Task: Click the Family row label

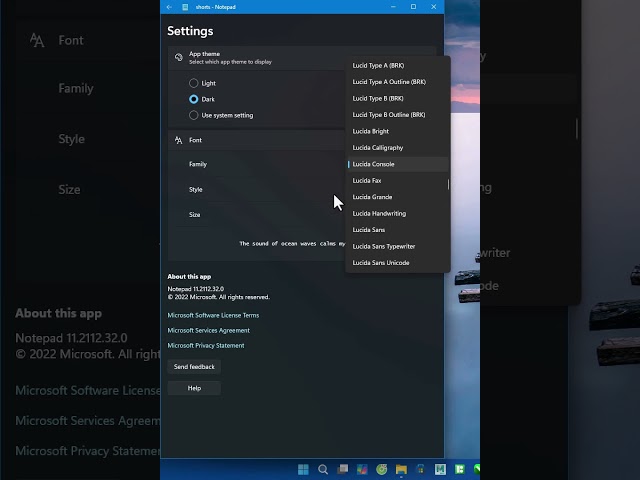Action: click(198, 164)
